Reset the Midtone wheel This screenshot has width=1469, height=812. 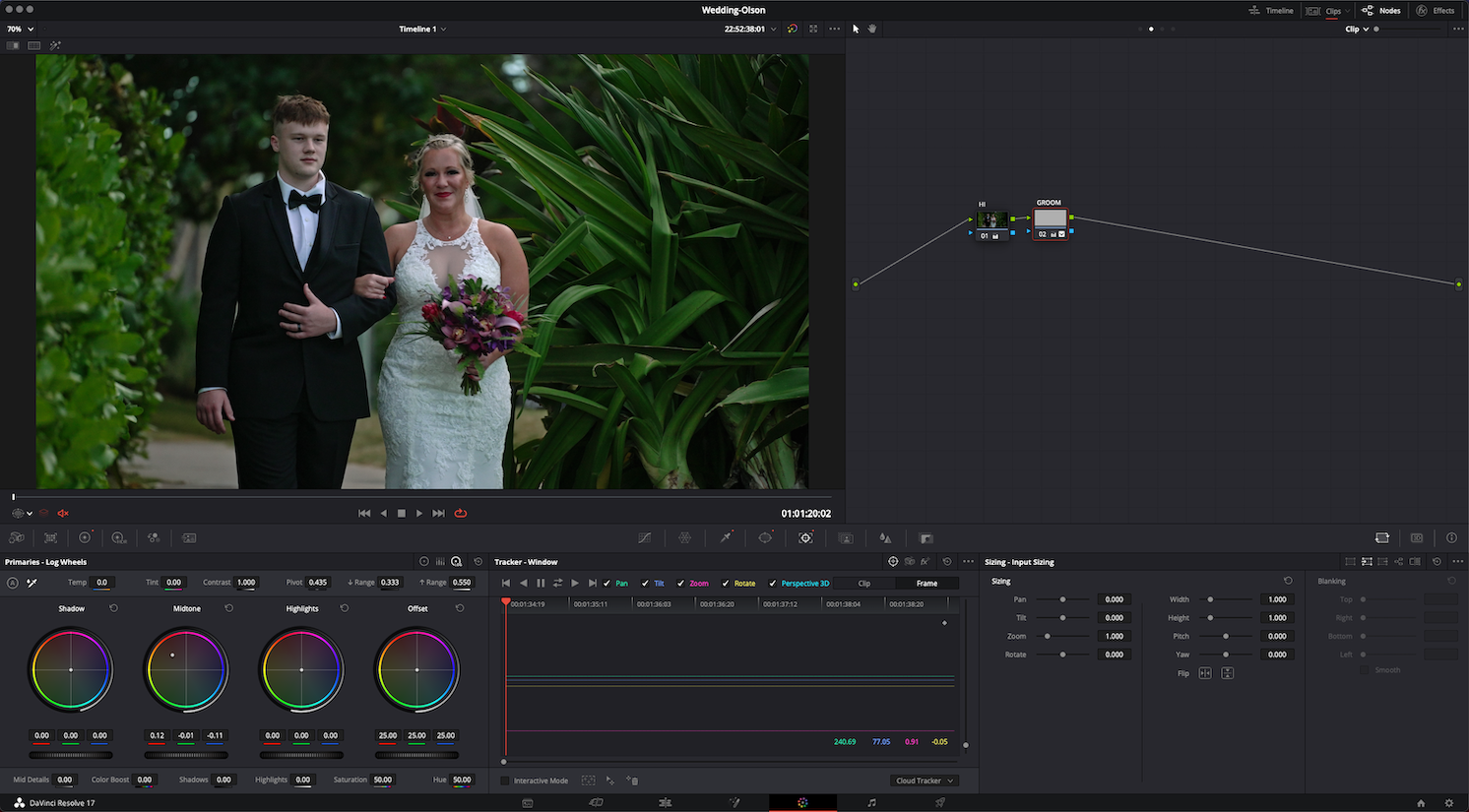[228, 608]
